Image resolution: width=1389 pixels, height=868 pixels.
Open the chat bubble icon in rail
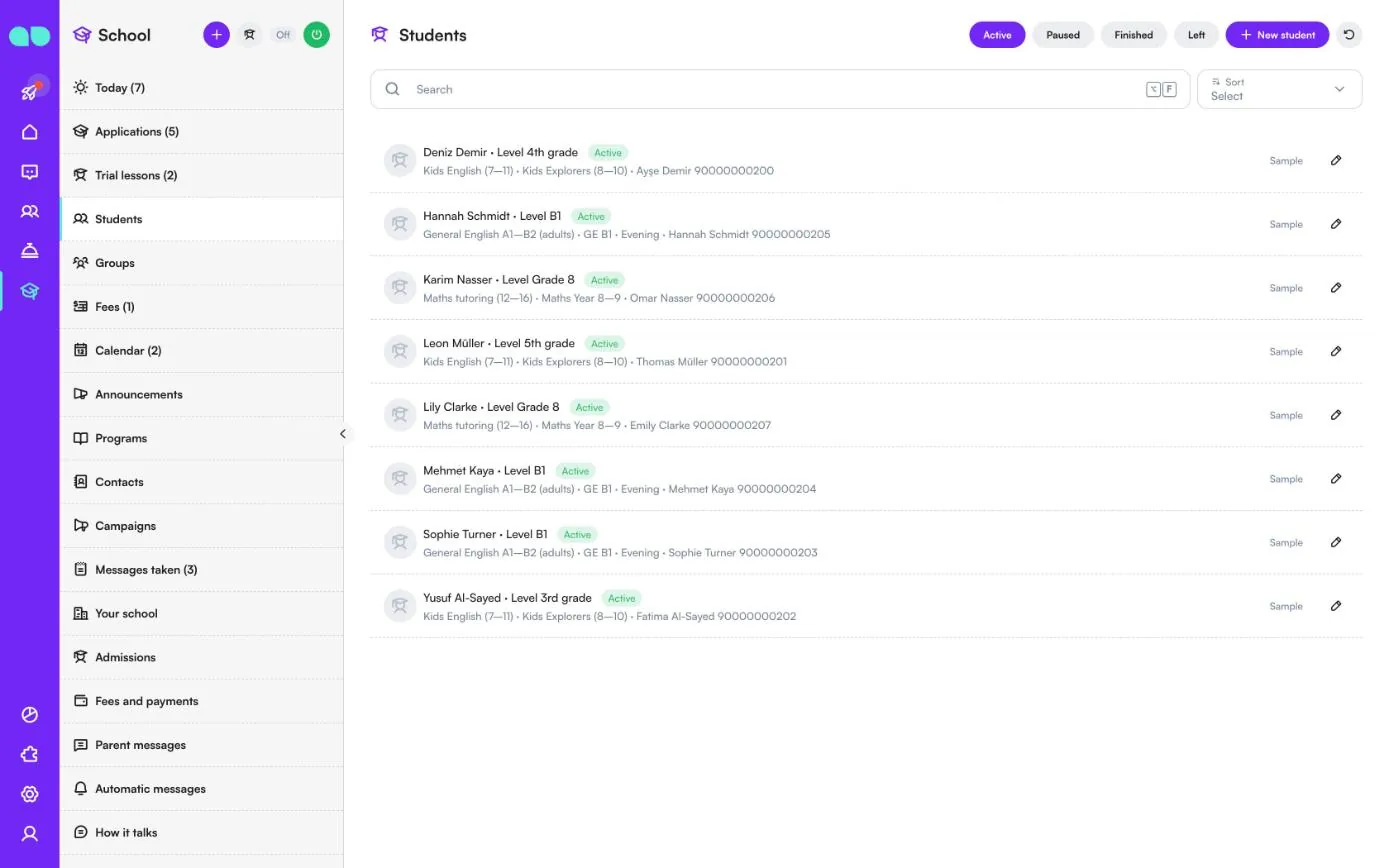(x=30, y=172)
